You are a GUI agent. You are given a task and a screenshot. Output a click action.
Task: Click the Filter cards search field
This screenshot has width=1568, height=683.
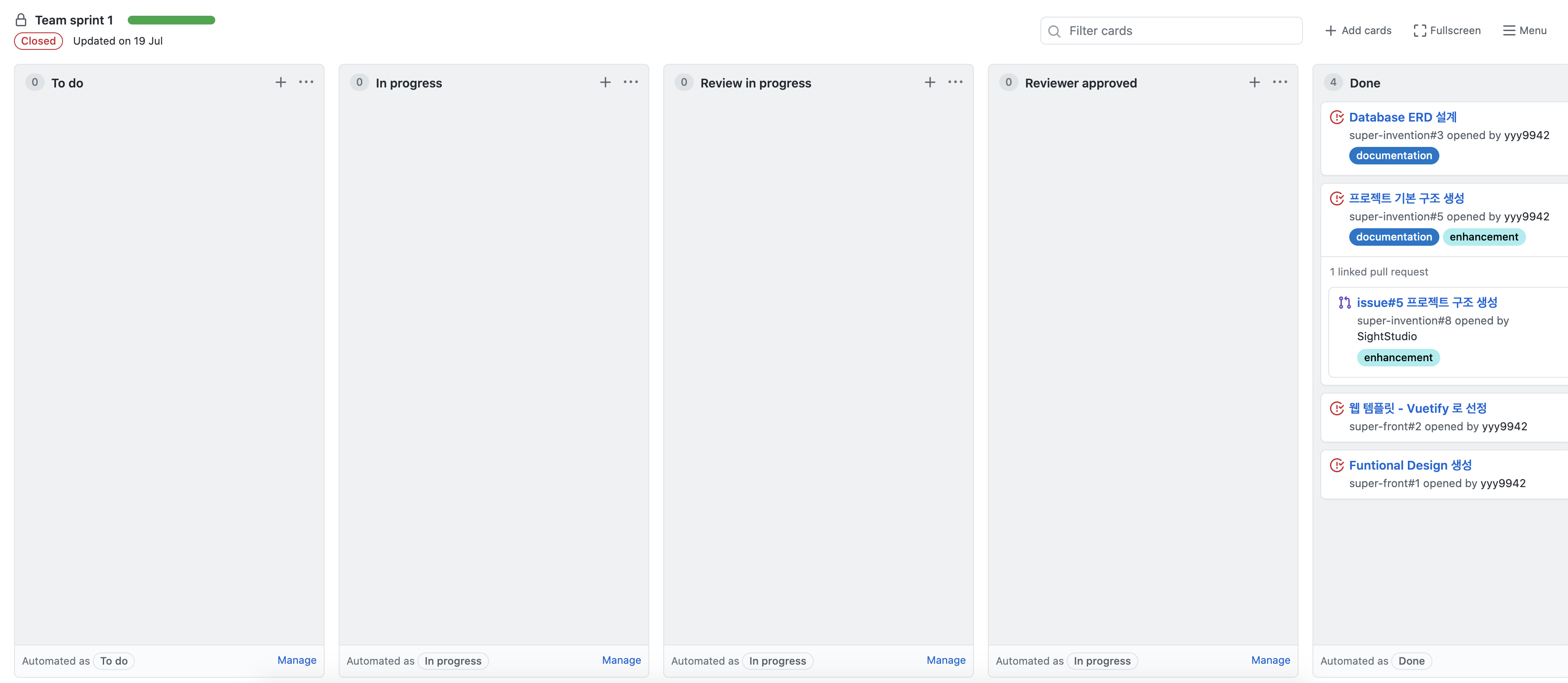tap(1171, 31)
